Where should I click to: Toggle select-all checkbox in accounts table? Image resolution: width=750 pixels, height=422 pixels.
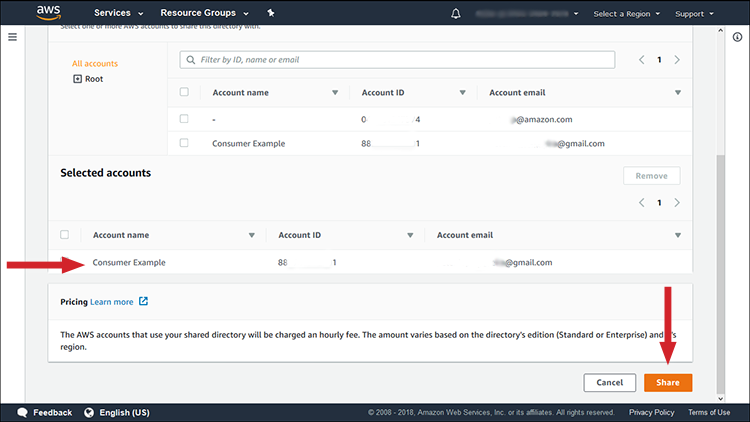point(184,92)
